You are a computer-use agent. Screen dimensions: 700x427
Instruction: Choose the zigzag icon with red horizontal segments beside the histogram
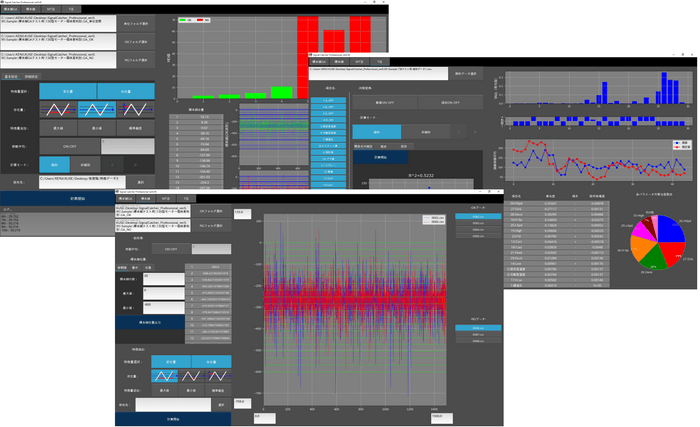pyautogui.click(x=58, y=109)
